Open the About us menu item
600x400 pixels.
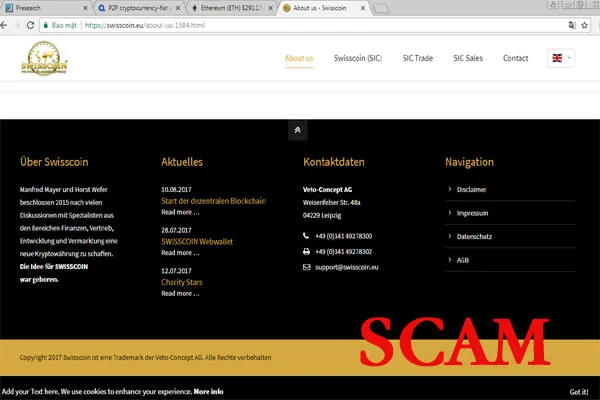click(299, 58)
